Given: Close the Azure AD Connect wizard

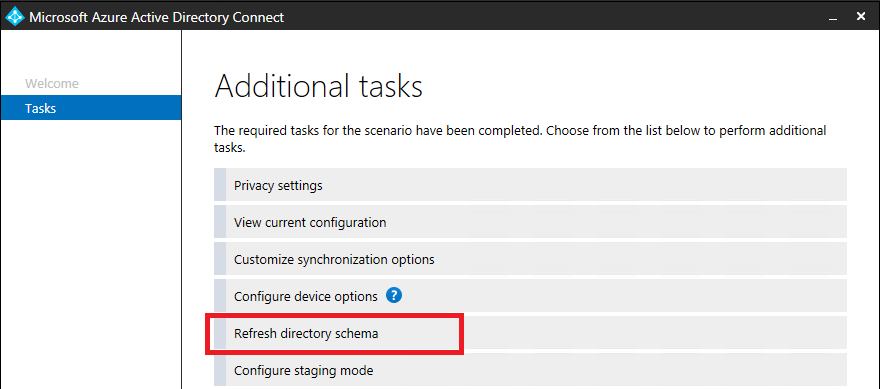Looking at the screenshot, I should point(861,17).
